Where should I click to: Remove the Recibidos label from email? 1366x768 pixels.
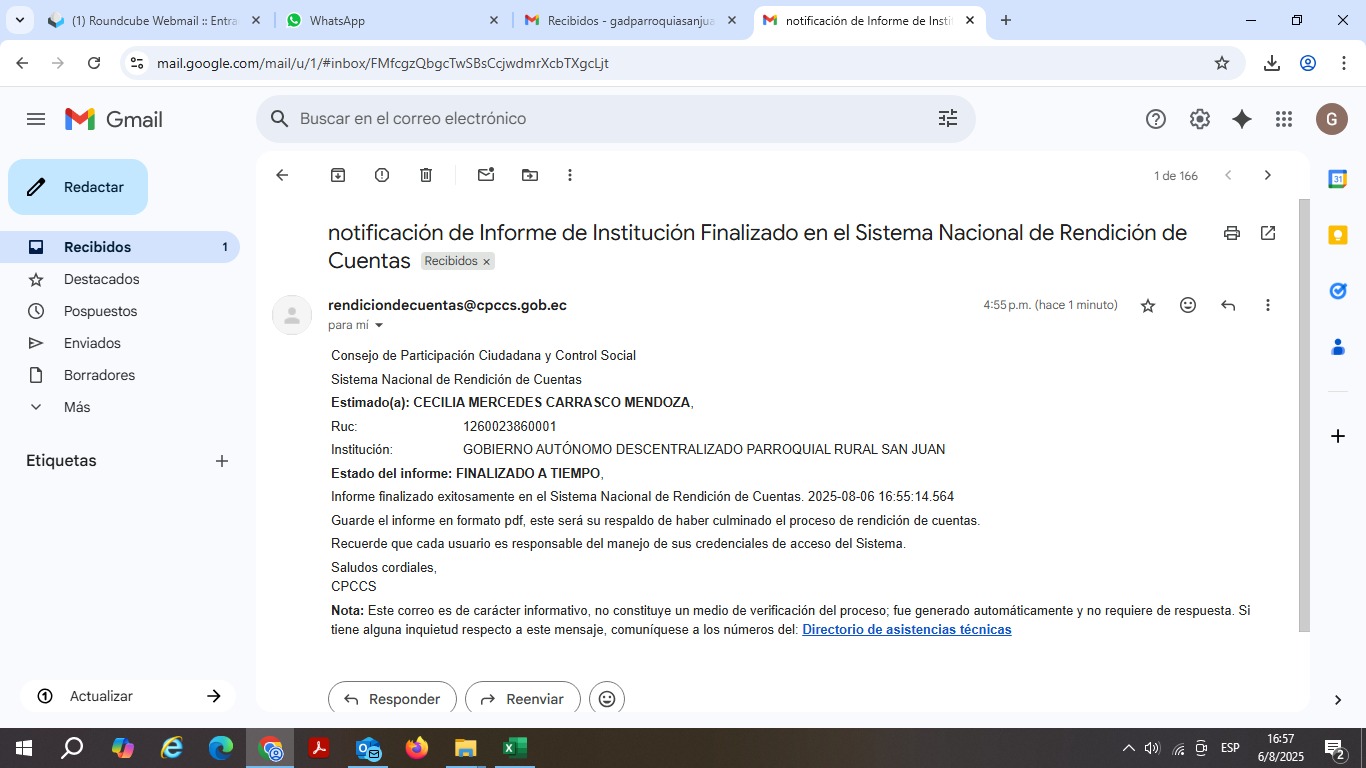pos(487,262)
